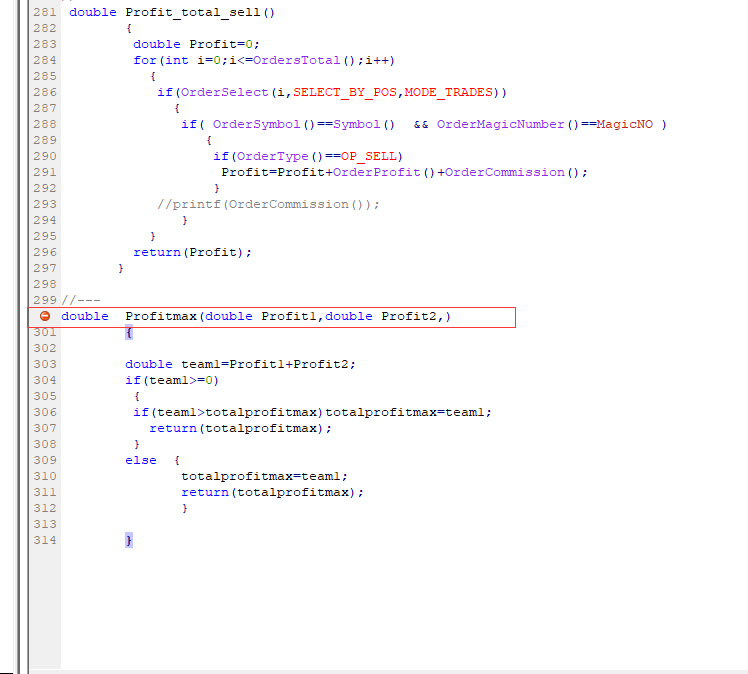Viewport: 748px width, 674px height.
Task: Click the double team1 declaration line
Action: click(240, 364)
